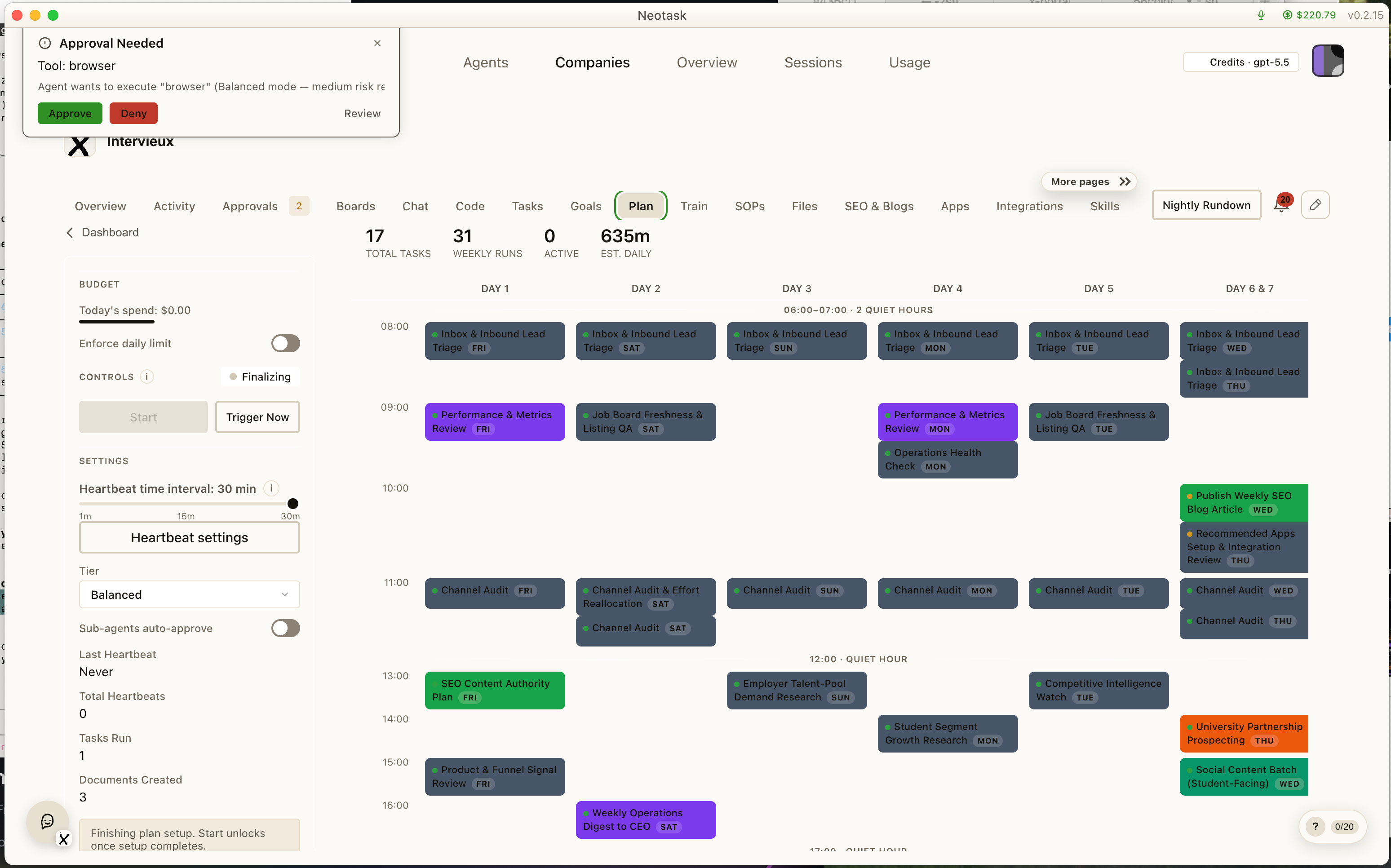Toggle Sub-agents auto-approve switch
The height and width of the screenshot is (868, 1391).
[285, 628]
